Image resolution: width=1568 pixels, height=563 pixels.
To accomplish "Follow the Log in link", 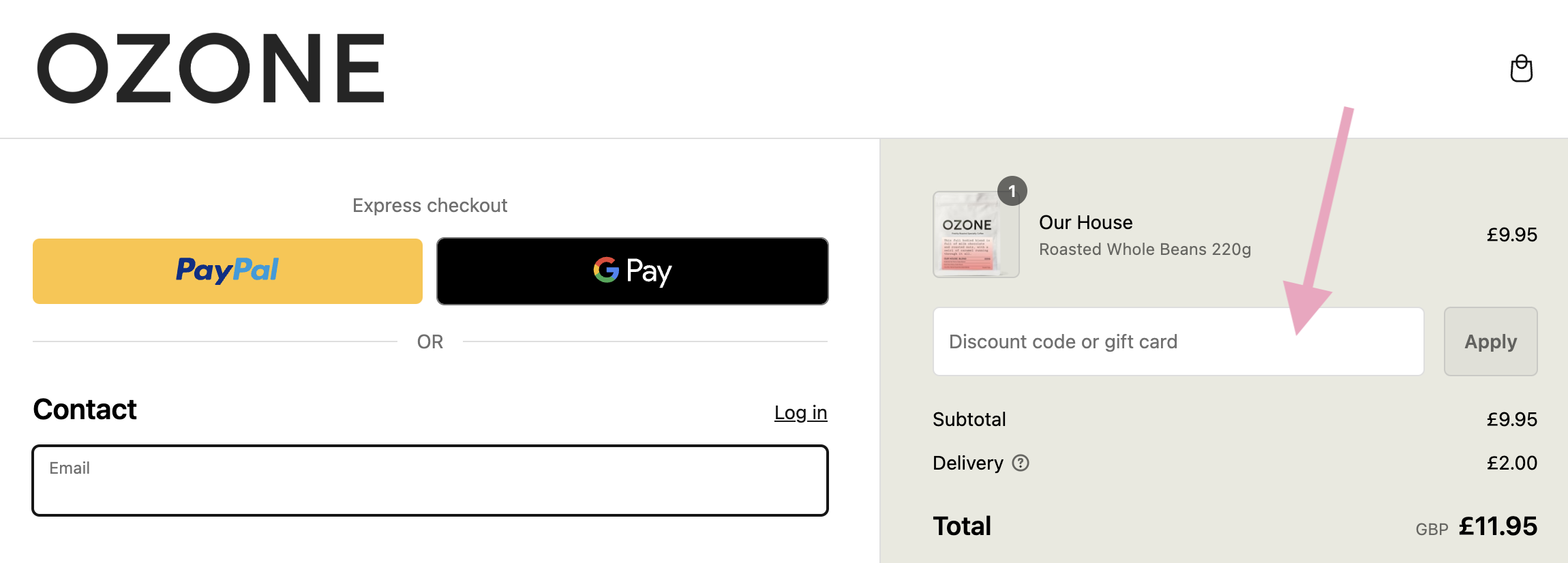I will [800, 412].
